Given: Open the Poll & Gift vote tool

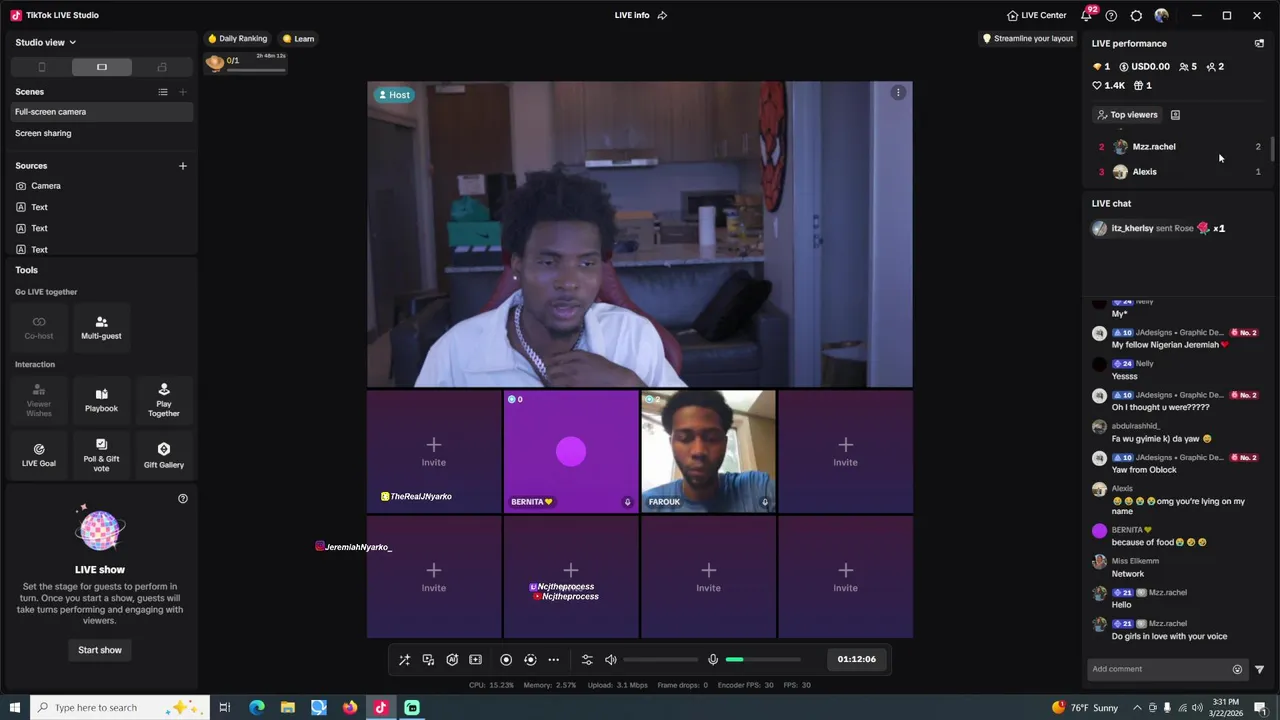Looking at the screenshot, I should coord(101,455).
